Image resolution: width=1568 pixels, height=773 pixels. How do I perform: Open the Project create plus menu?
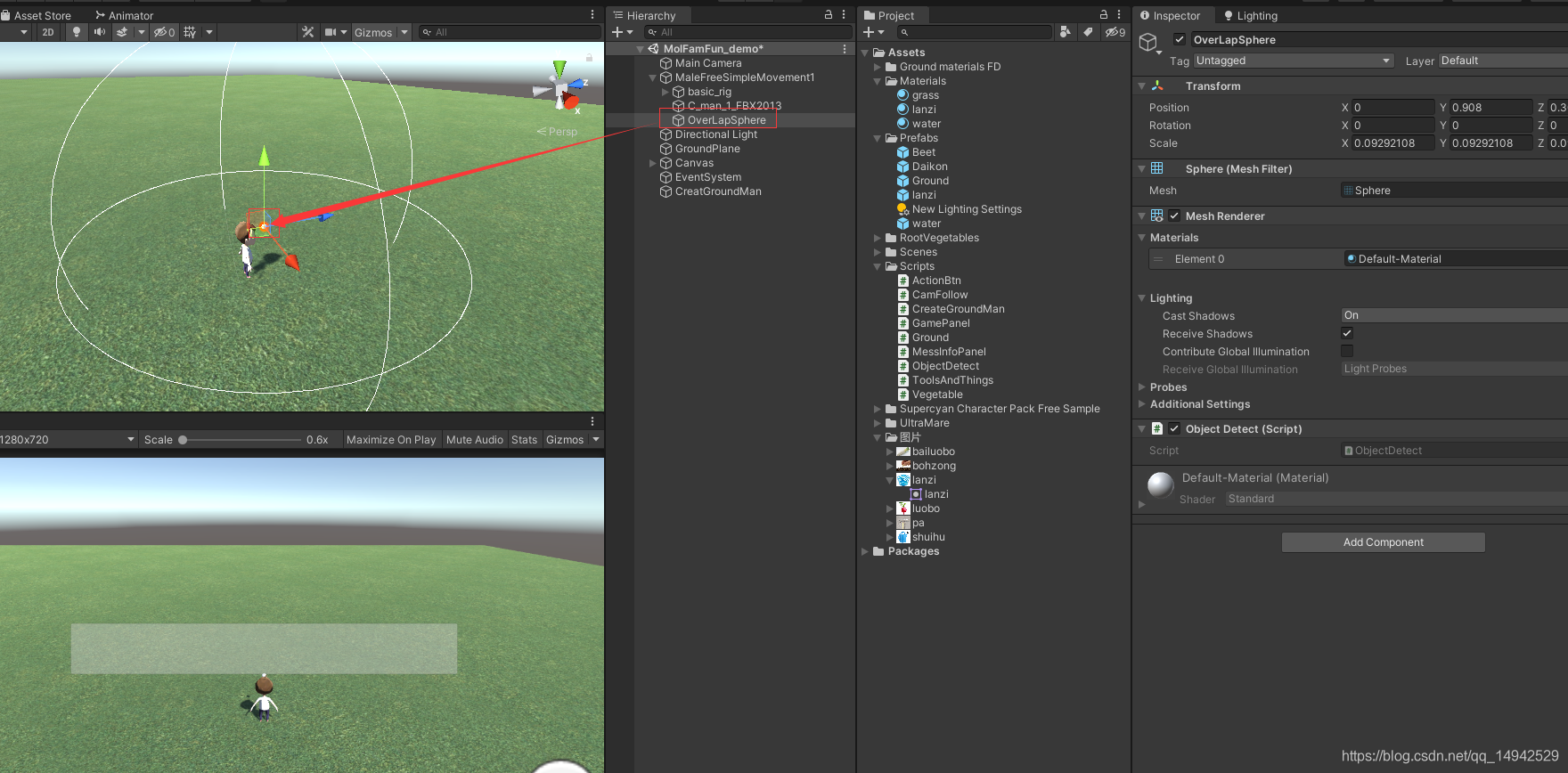pyautogui.click(x=873, y=32)
